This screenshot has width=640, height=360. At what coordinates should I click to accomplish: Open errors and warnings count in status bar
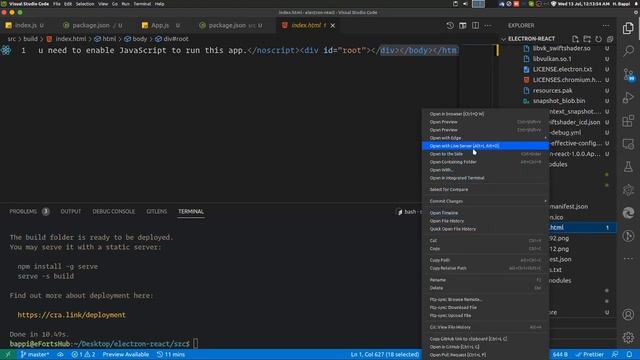pos(83,354)
